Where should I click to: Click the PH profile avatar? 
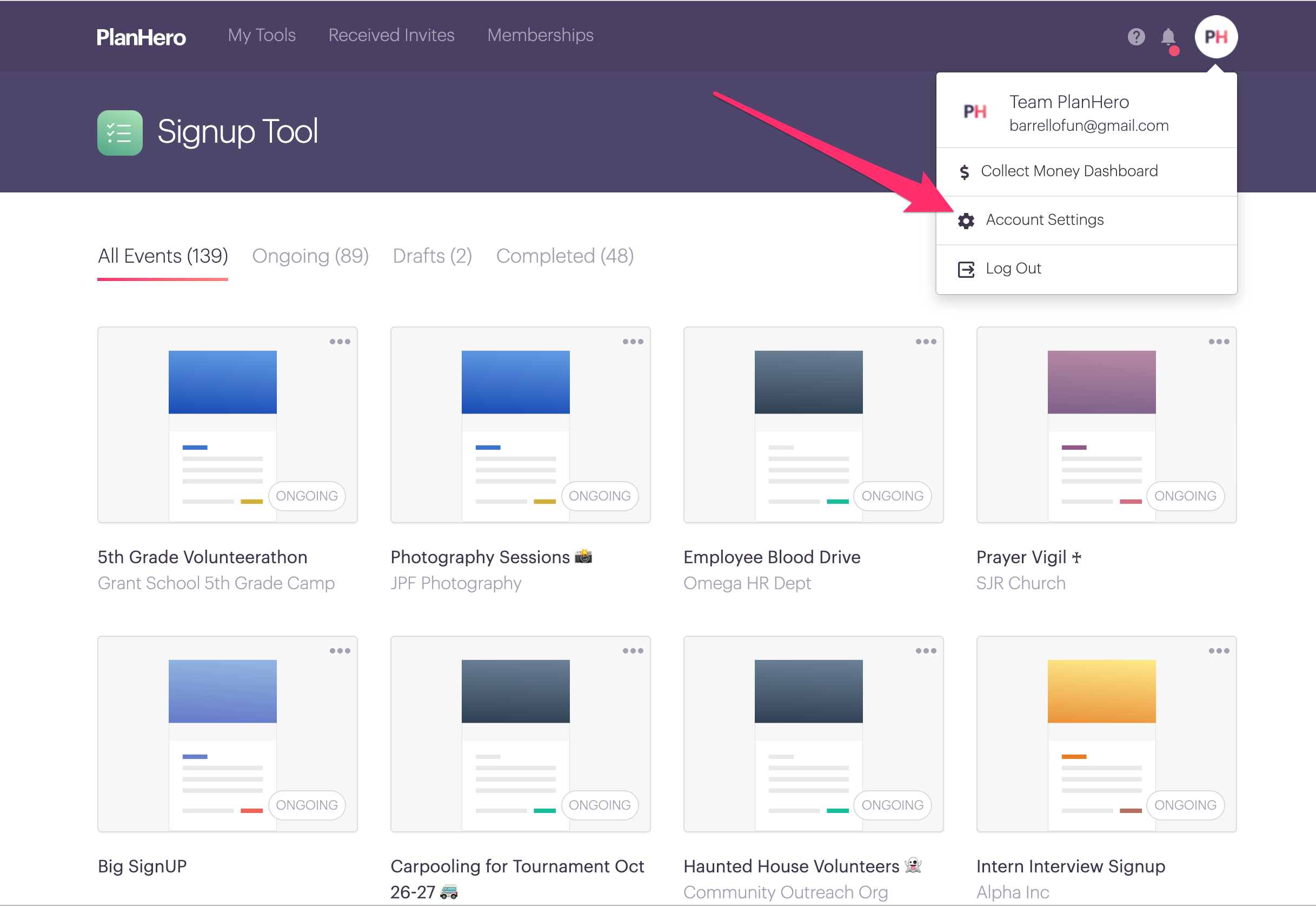coord(1215,37)
